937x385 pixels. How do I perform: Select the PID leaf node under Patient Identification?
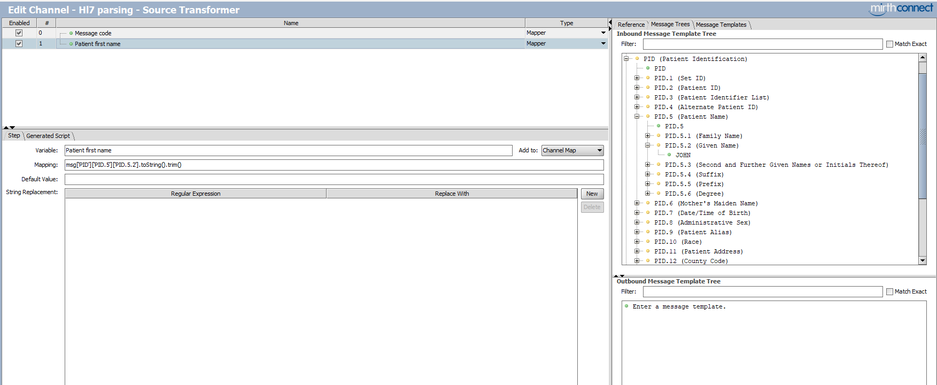tap(659, 69)
